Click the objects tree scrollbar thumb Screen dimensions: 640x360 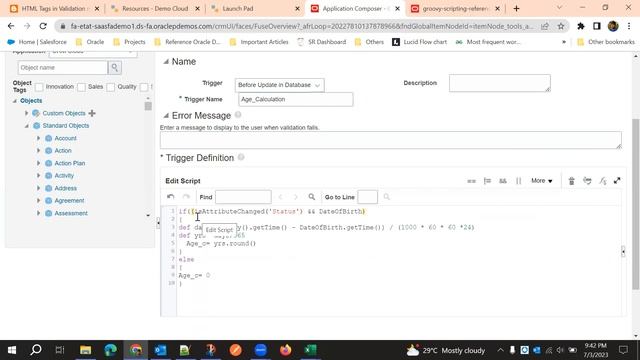(148, 106)
